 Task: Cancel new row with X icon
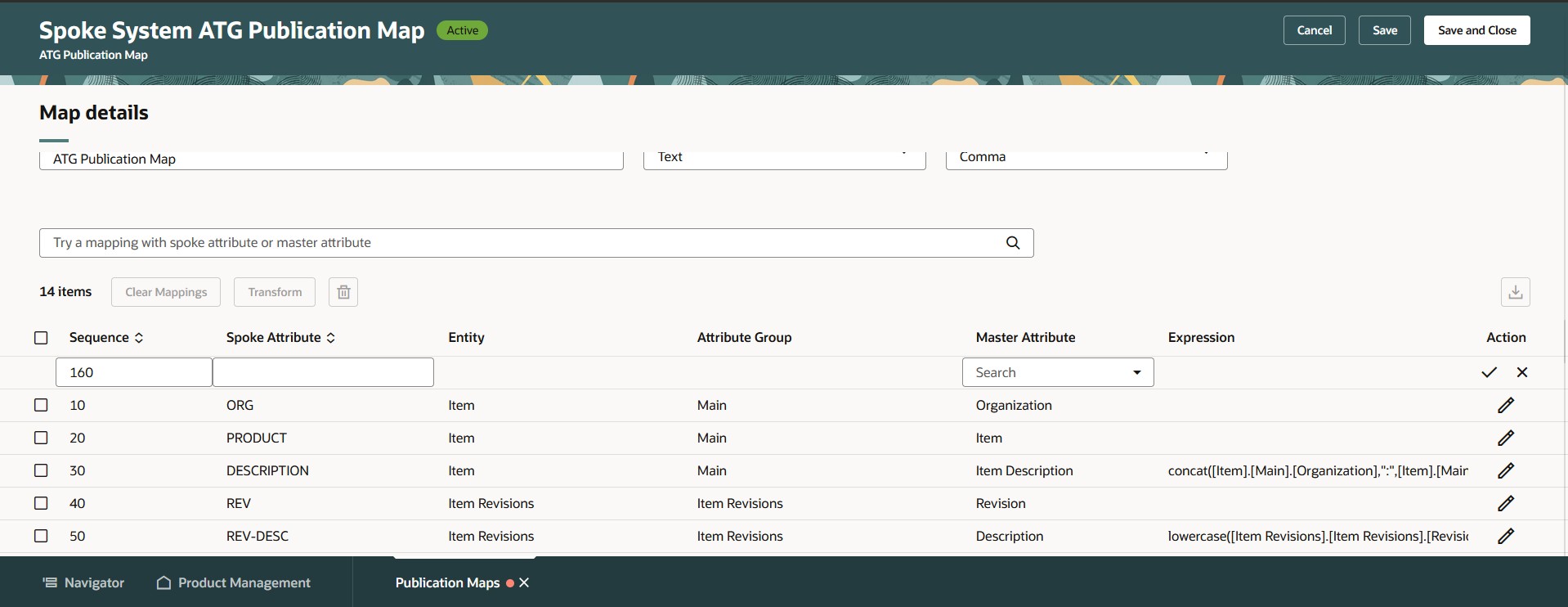point(1522,372)
